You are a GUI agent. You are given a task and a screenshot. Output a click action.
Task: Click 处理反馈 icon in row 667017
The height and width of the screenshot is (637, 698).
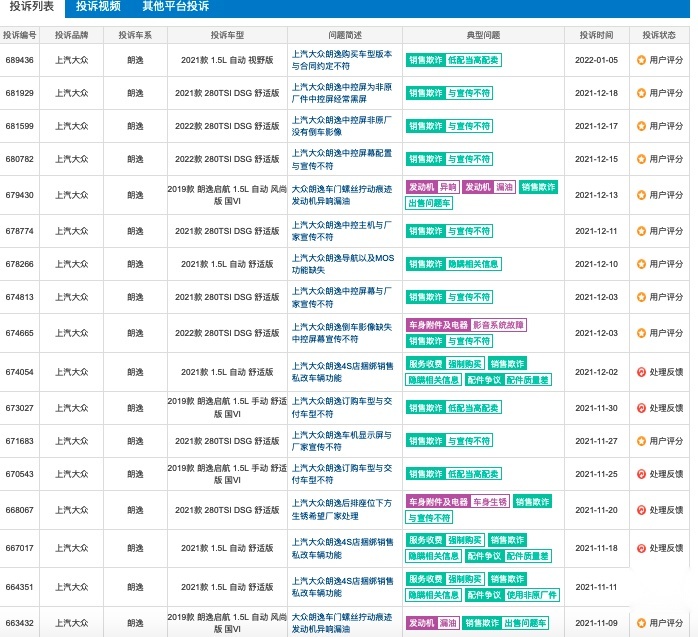tap(641, 548)
